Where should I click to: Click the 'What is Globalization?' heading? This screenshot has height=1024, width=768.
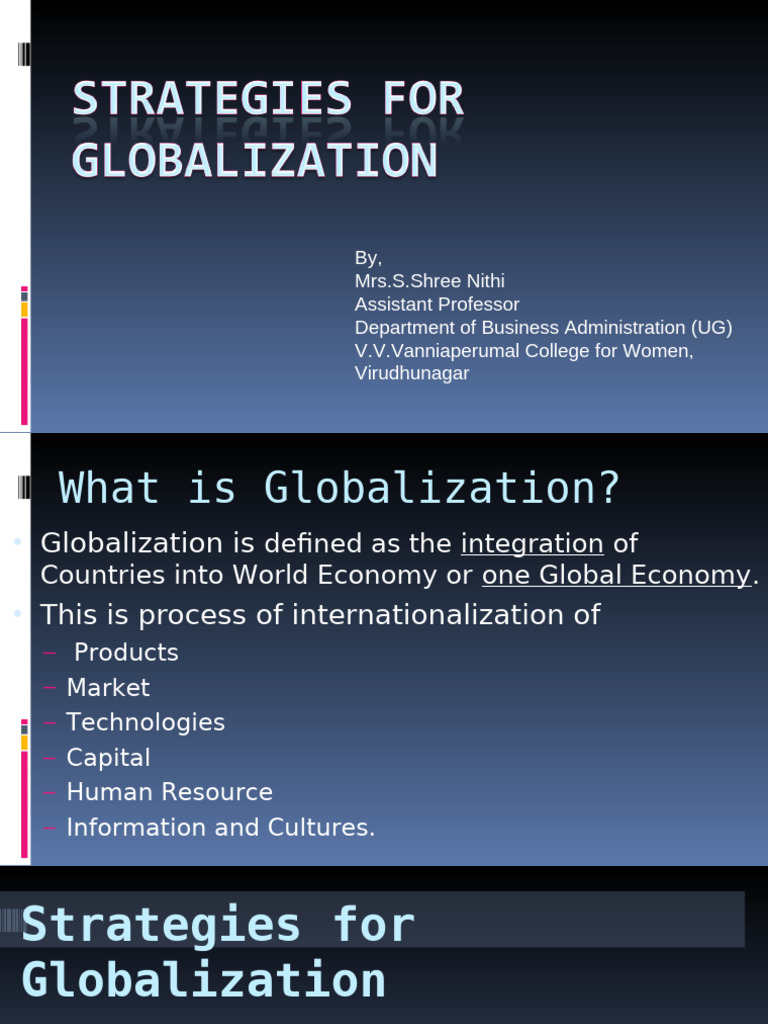click(338, 487)
